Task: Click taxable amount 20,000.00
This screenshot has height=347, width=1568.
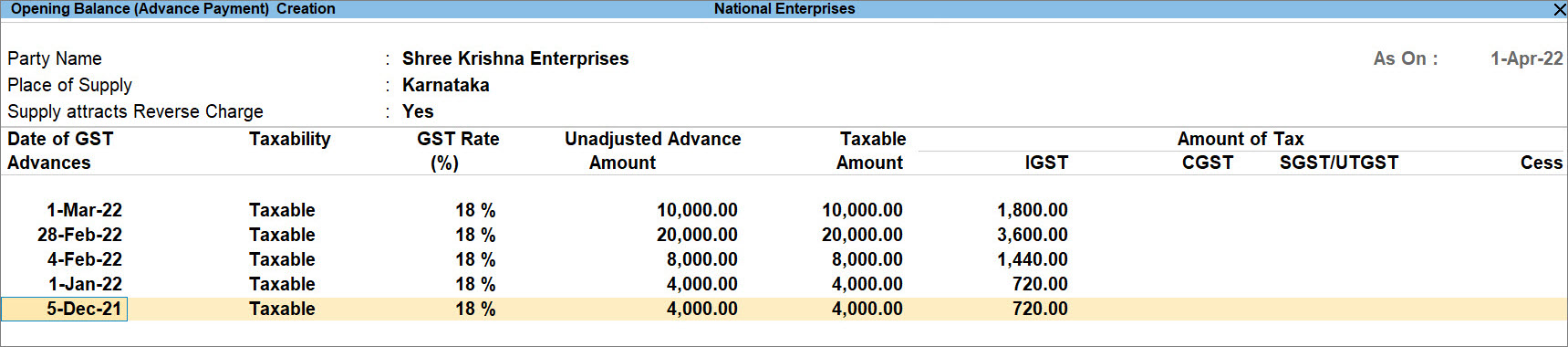Action: 862,235
